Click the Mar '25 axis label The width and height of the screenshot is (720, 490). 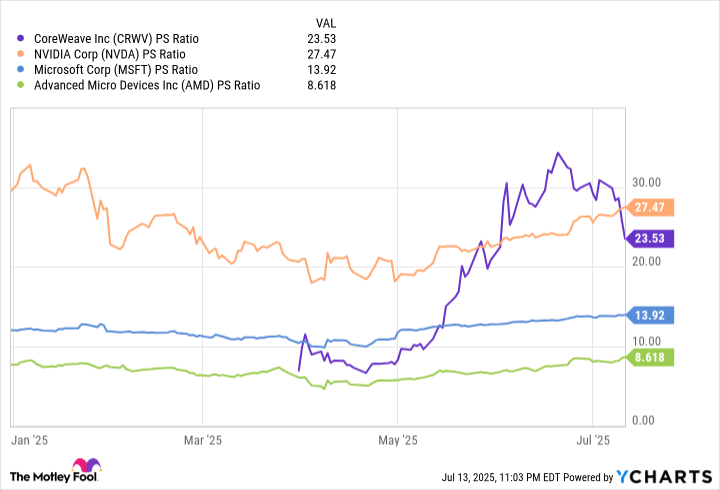pos(203,439)
